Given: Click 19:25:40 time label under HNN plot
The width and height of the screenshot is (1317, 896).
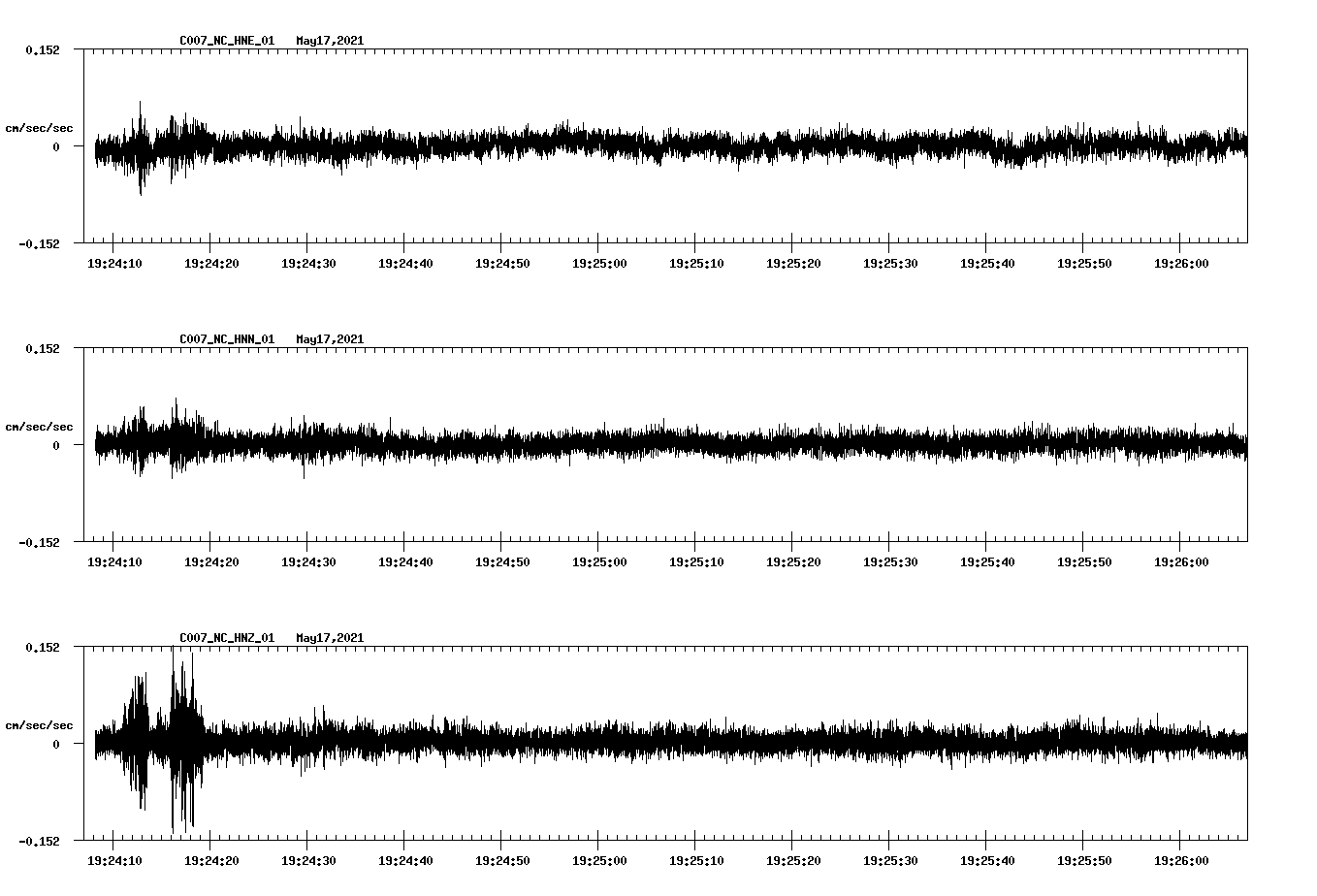Looking at the screenshot, I should pos(987,561).
